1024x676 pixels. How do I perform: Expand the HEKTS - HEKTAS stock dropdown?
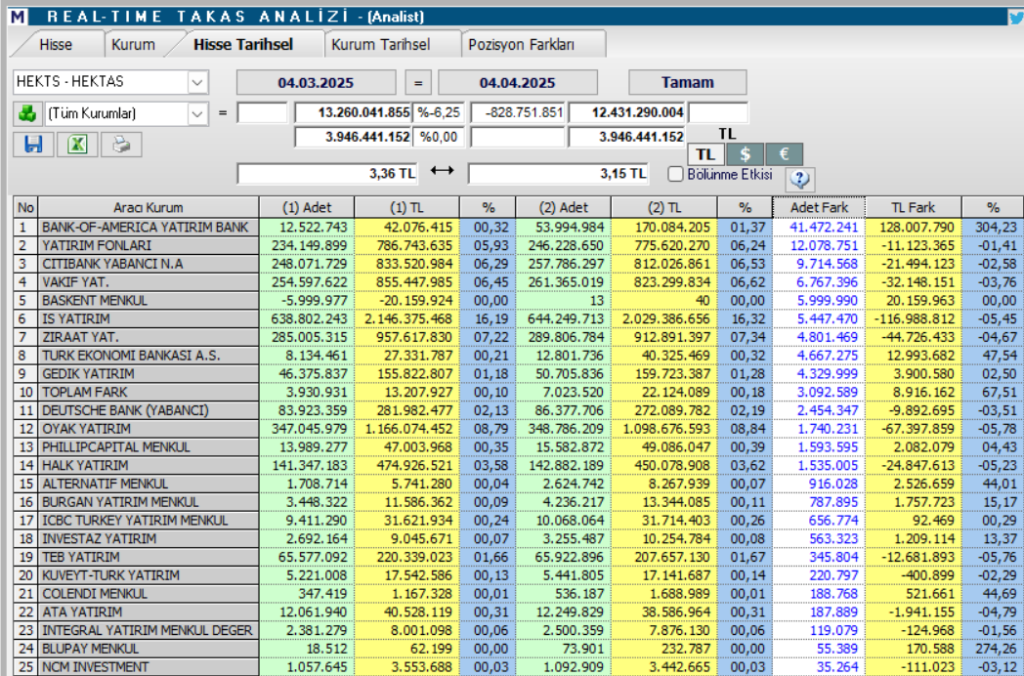click(197, 82)
